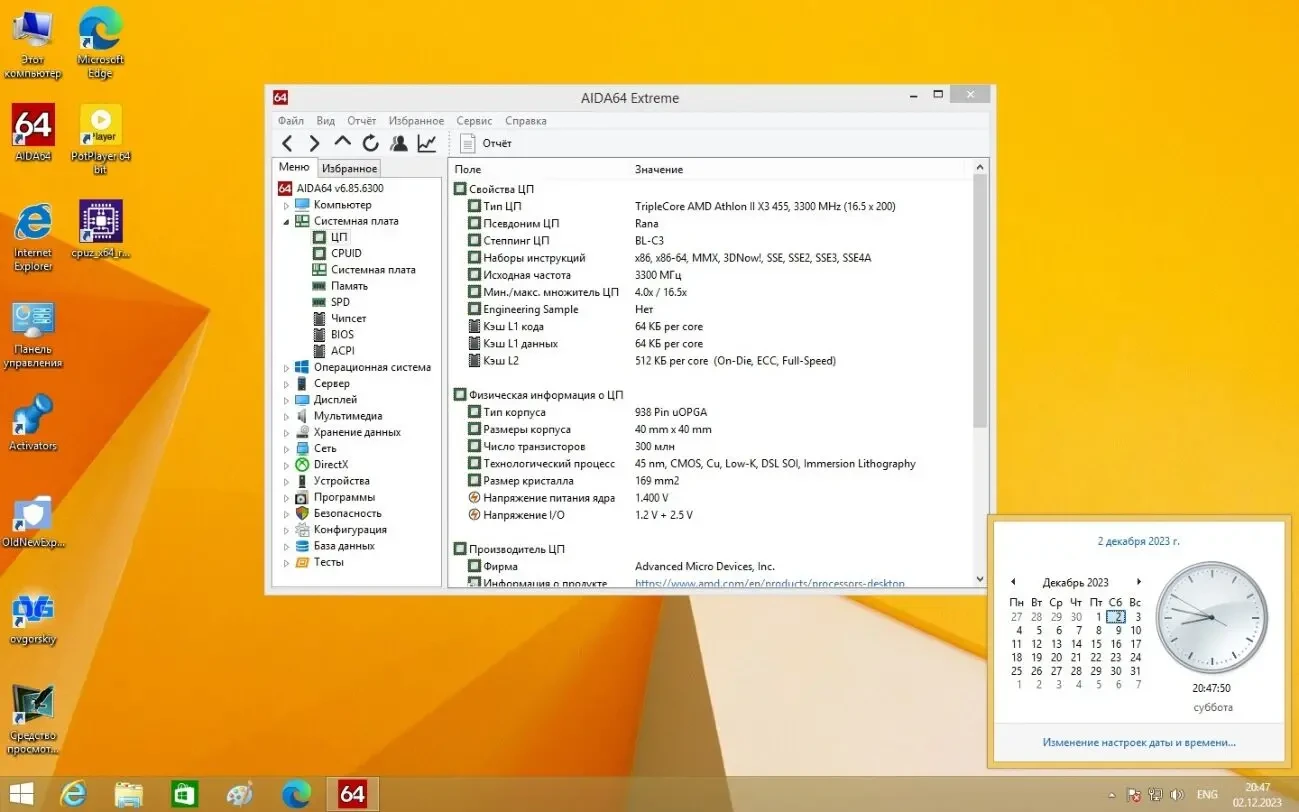Click Изменение настроек даты и времени link
This screenshot has height=812, width=1299.
pos(1138,742)
